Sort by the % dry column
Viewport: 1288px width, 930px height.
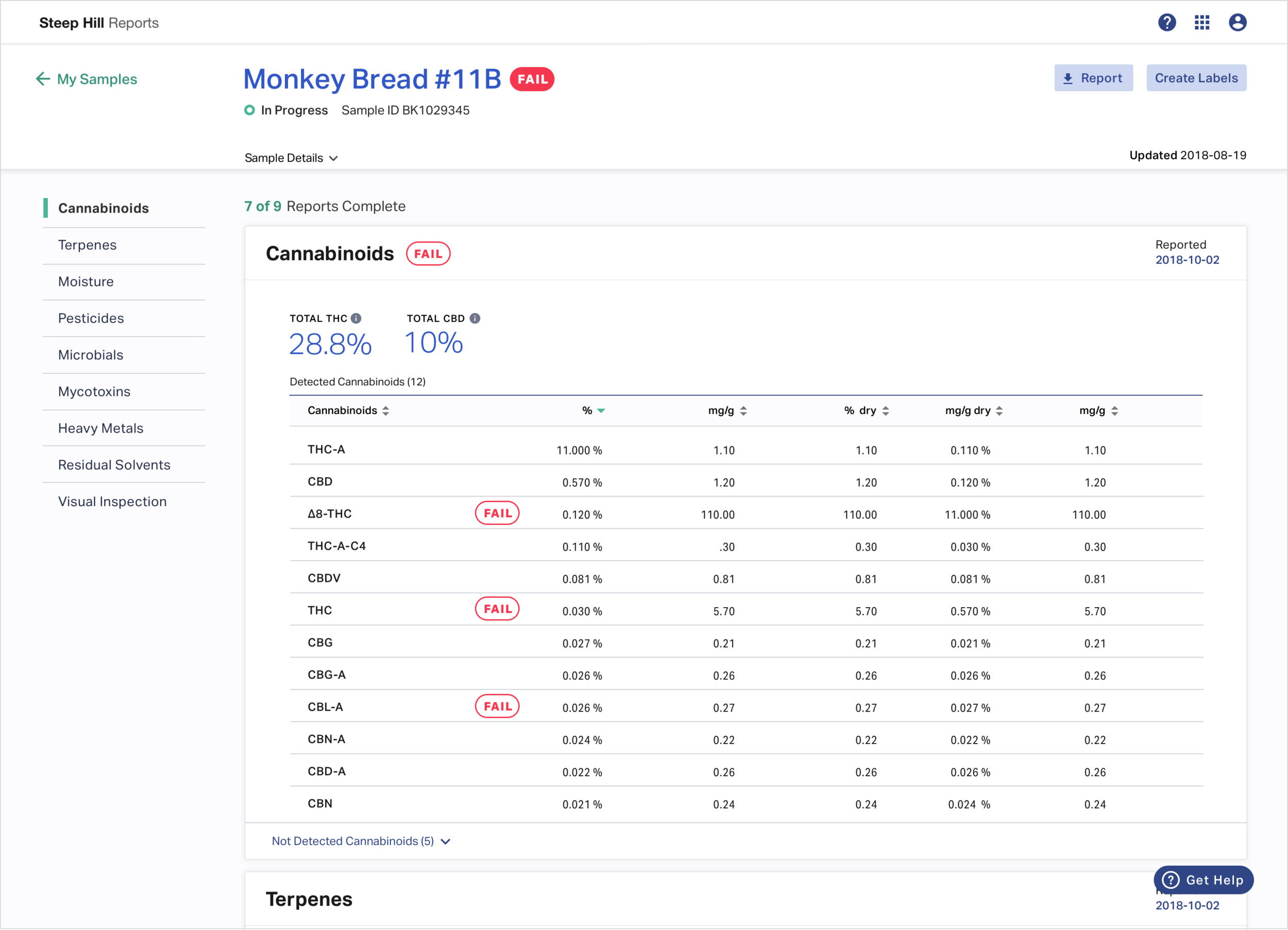tap(885, 410)
